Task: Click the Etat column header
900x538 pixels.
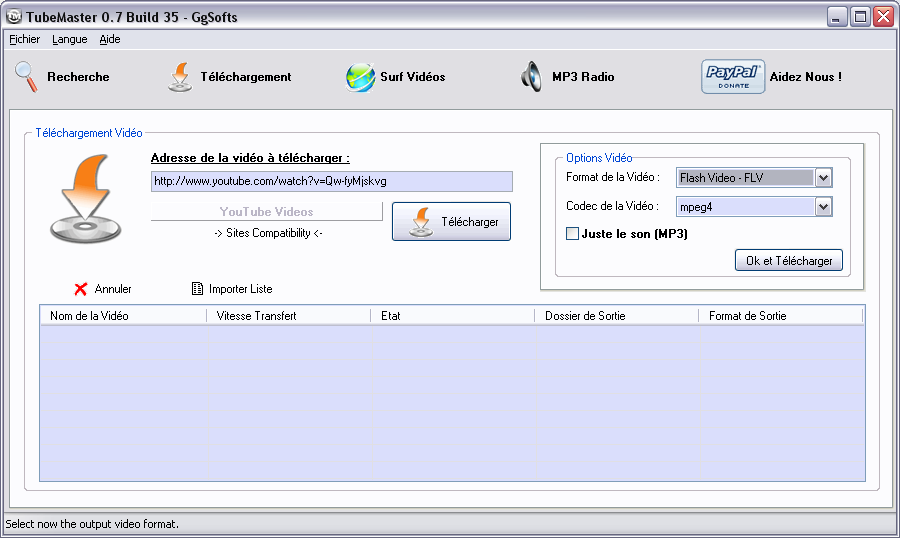Action: click(453, 316)
